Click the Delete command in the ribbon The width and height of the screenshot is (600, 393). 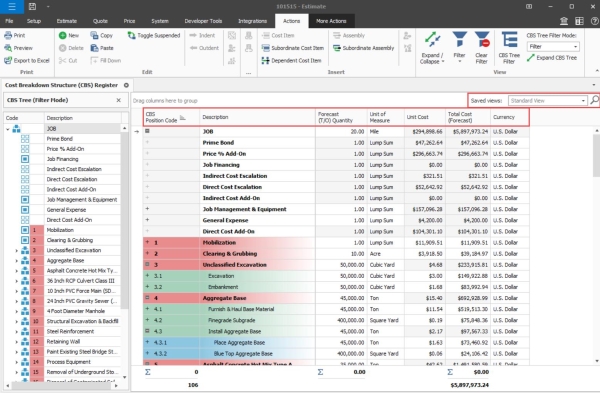pos(71,48)
